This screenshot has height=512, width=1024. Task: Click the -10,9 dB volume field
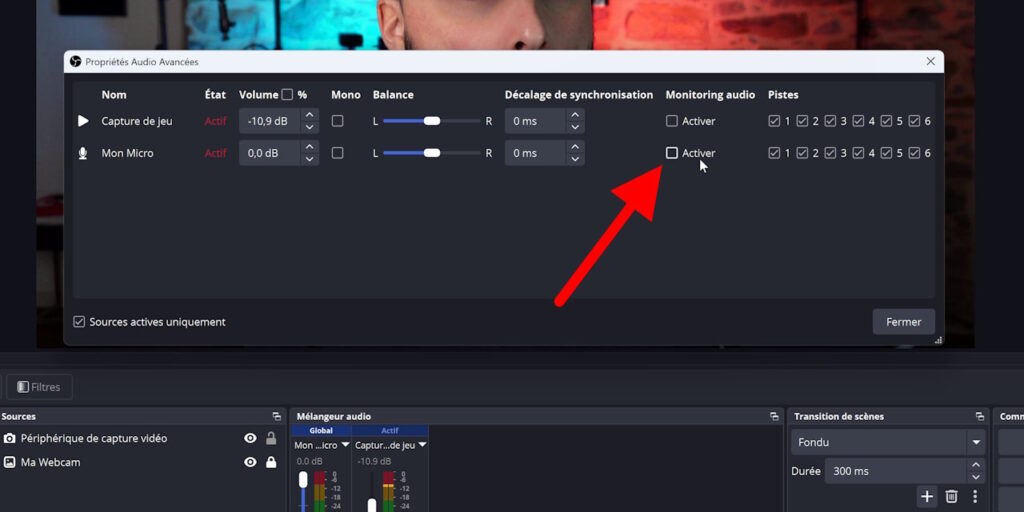[269, 121]
